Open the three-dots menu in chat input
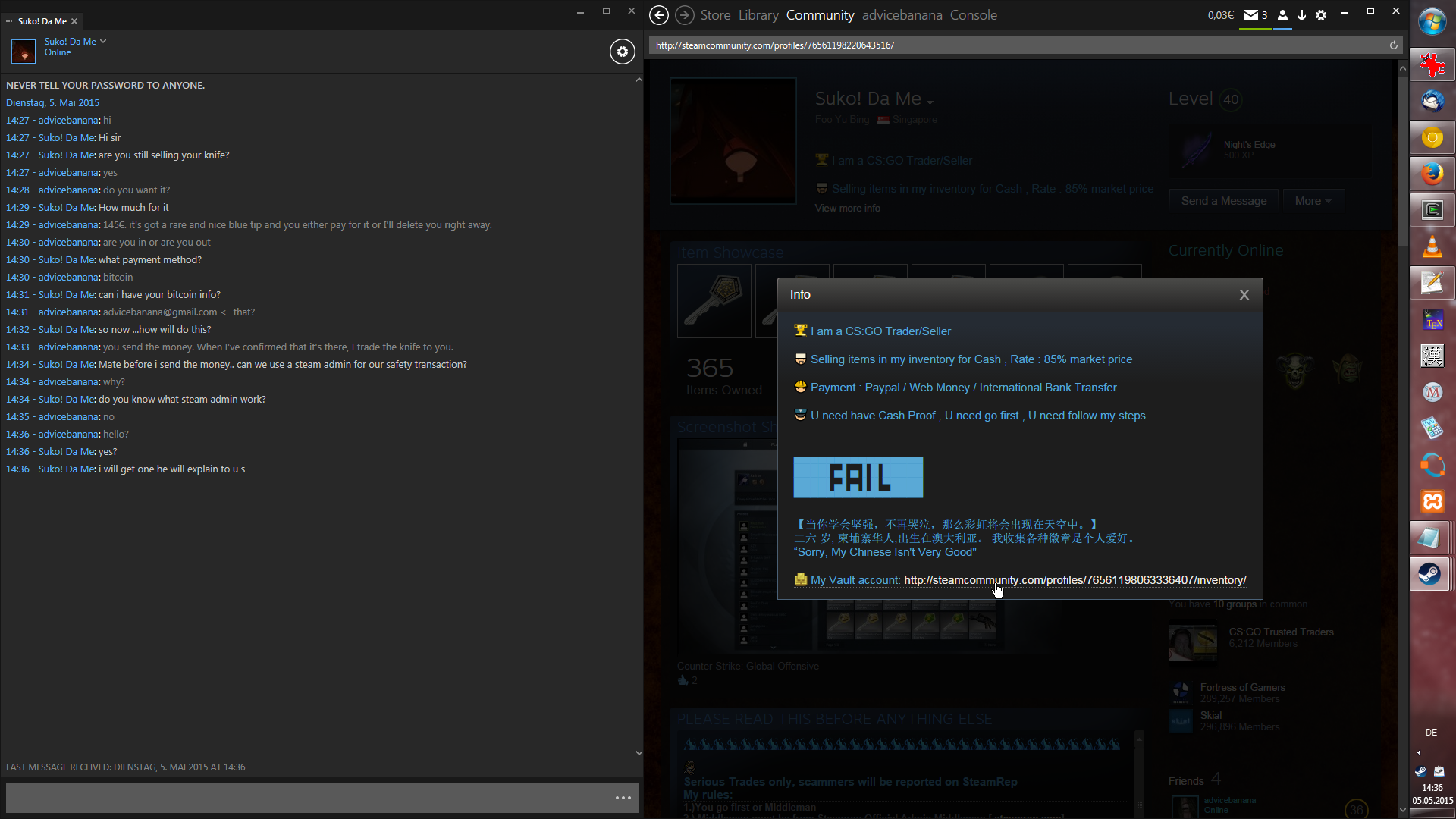 (623, 798)
